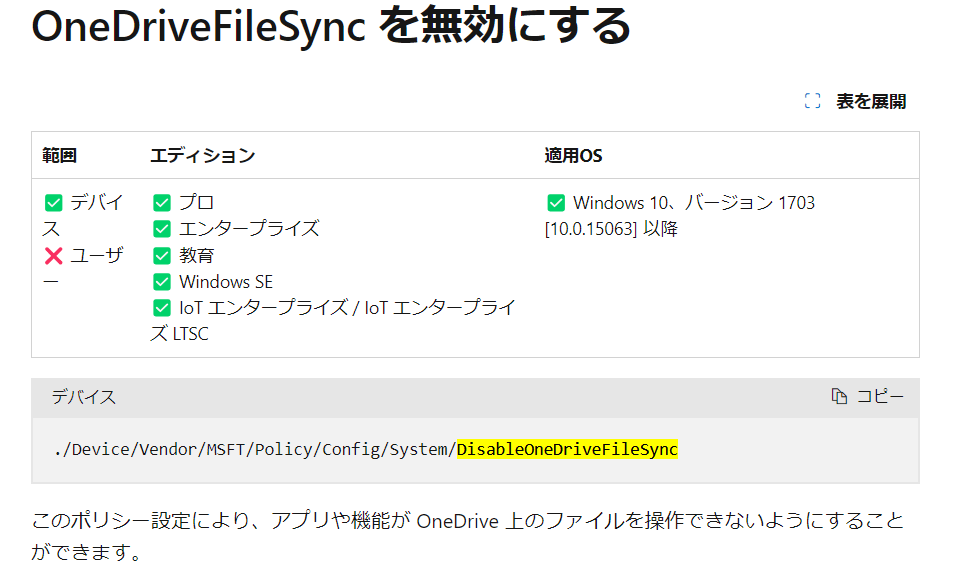
Task: Click the highlighted DisableOneDriveFileSync text
Action: 567,449
